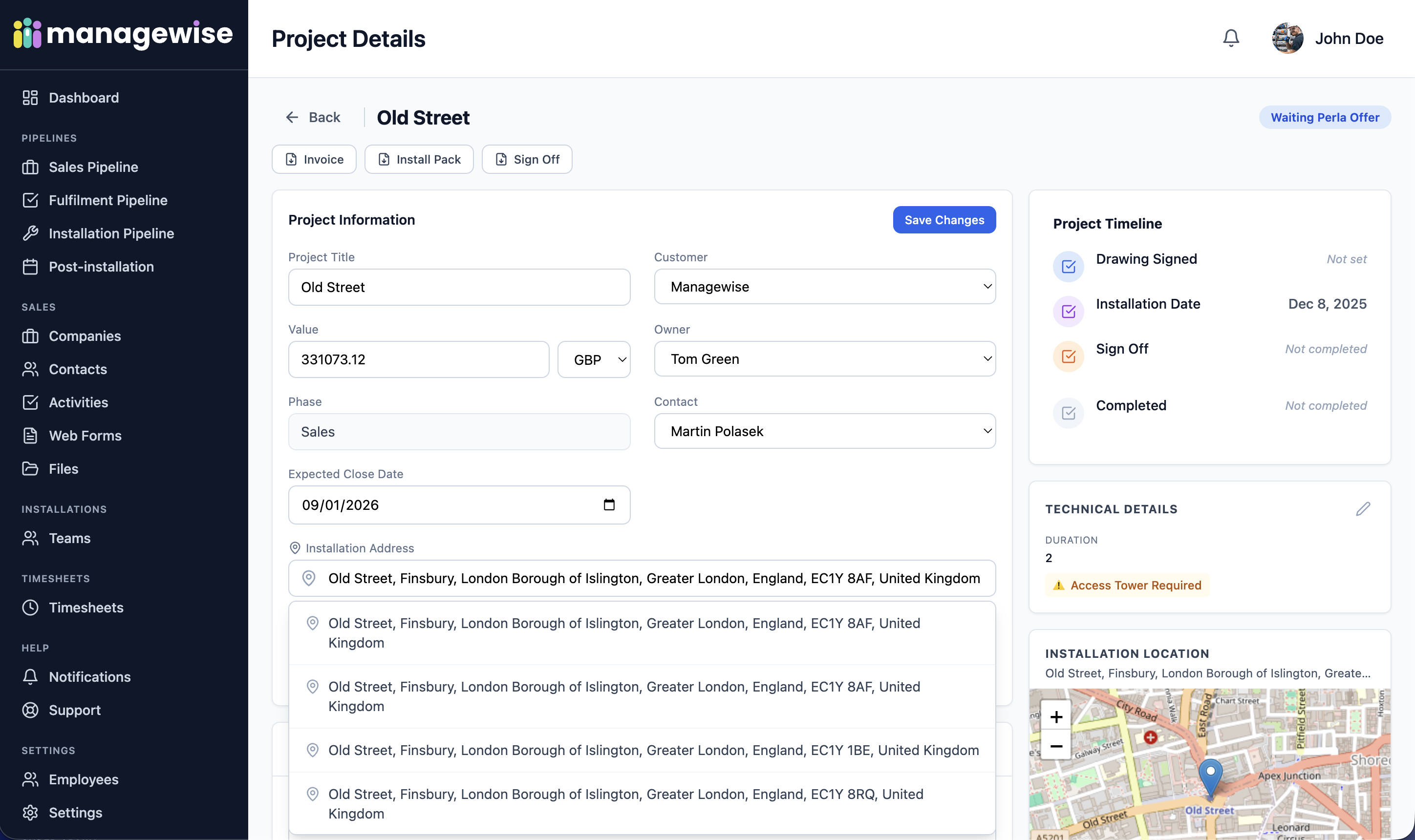The image size is (1415, 840).
Task: Toggle the Drawing Signed timeline checkbox
Action: (1068, 266)
